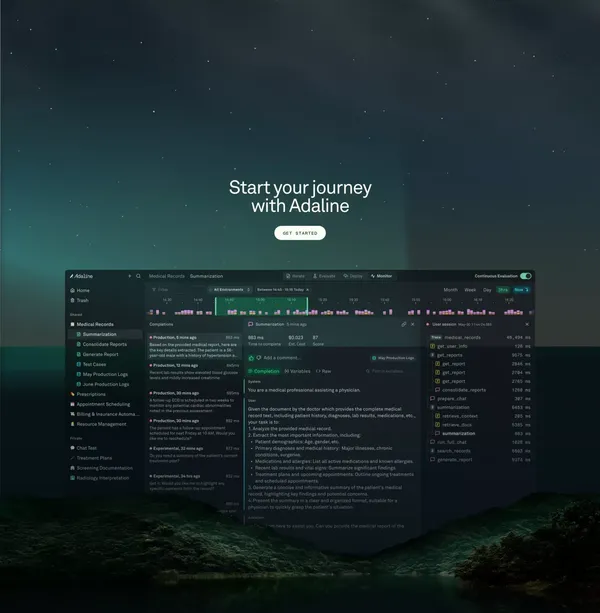This screenshot has height=613, width=600.
Task: Open Treatment Plans in Private section
Action: [x=91, y=458]
